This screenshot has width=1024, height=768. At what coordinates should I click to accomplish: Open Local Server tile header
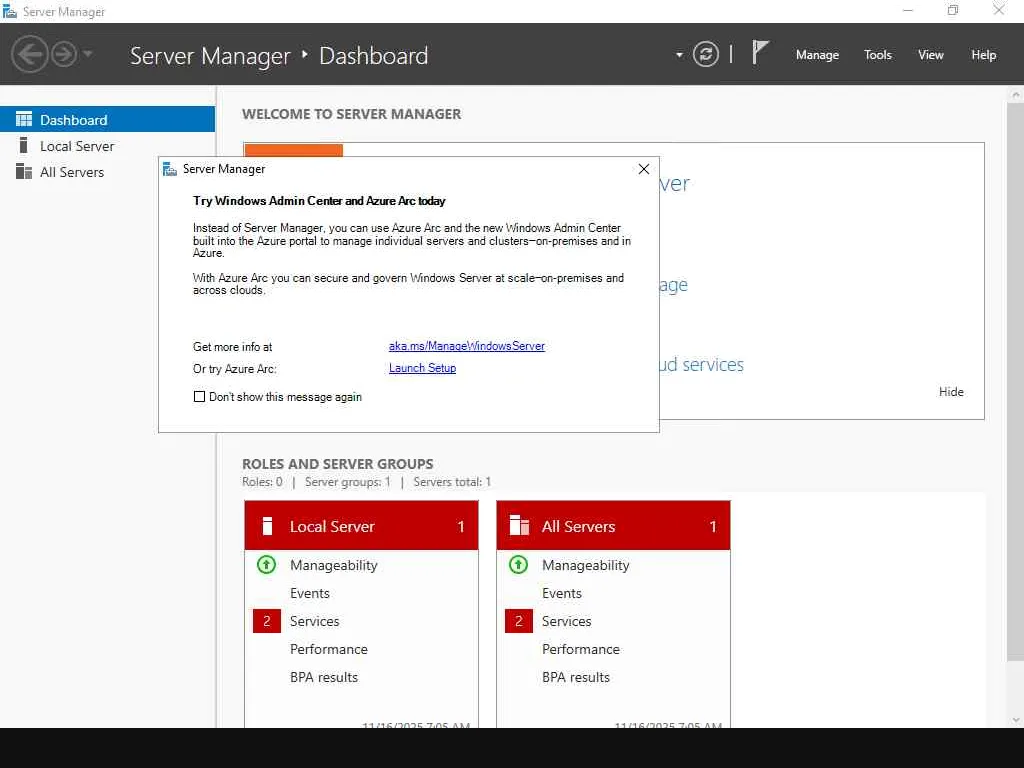361,526
